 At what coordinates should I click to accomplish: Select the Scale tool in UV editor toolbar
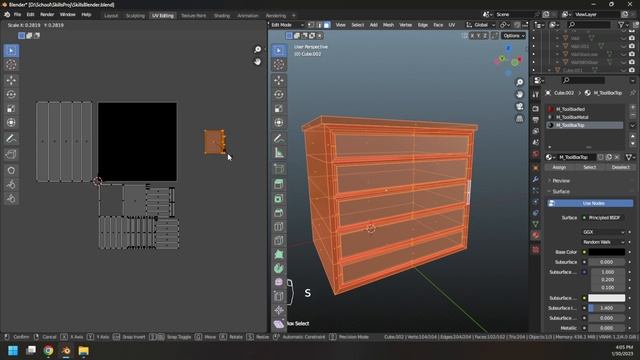pyautogui.click(x=11, y=109)
